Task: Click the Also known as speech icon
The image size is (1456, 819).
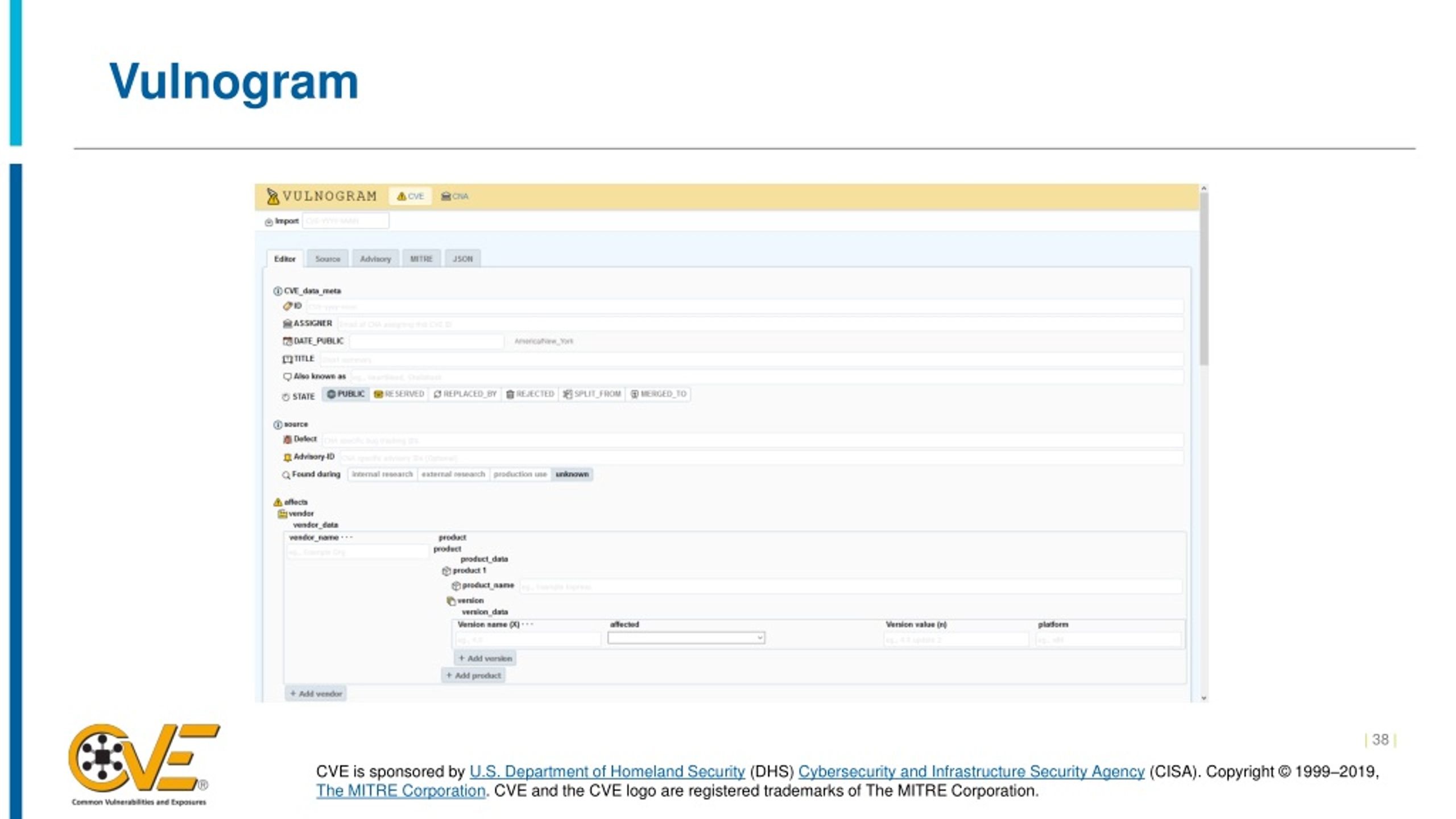Action: click(288, 377)
